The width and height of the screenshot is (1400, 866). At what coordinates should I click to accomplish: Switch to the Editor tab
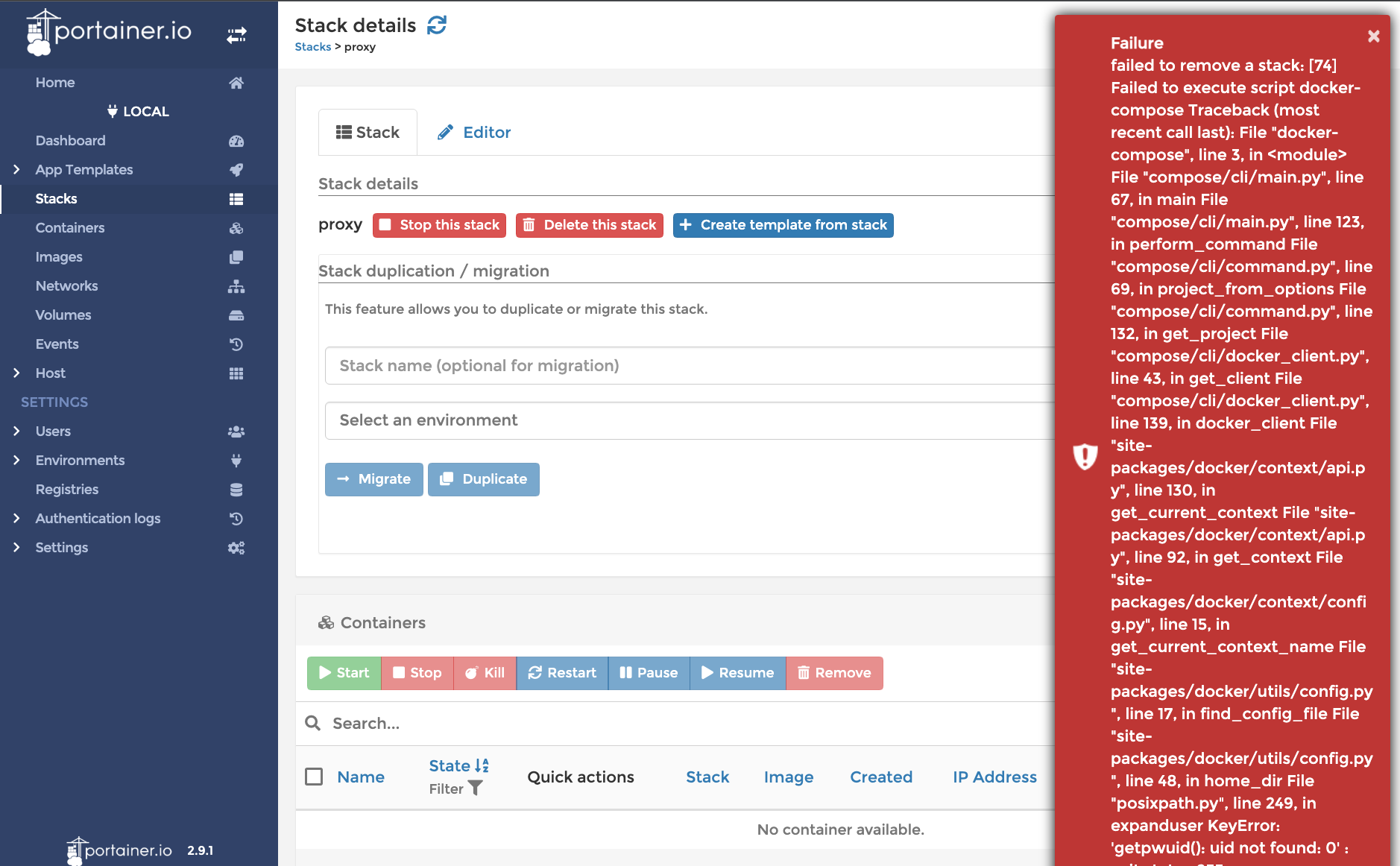click(x=474, y=133)
